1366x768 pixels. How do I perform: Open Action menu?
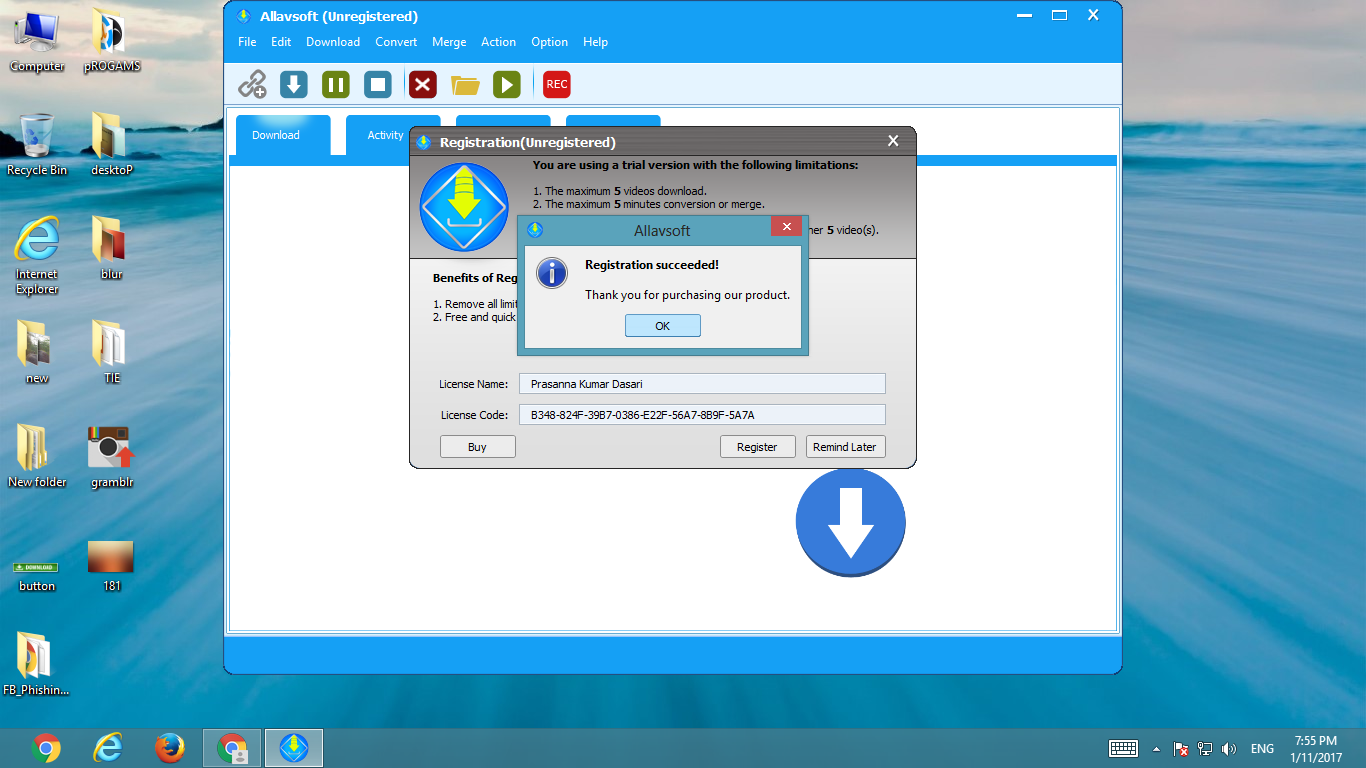498,42
